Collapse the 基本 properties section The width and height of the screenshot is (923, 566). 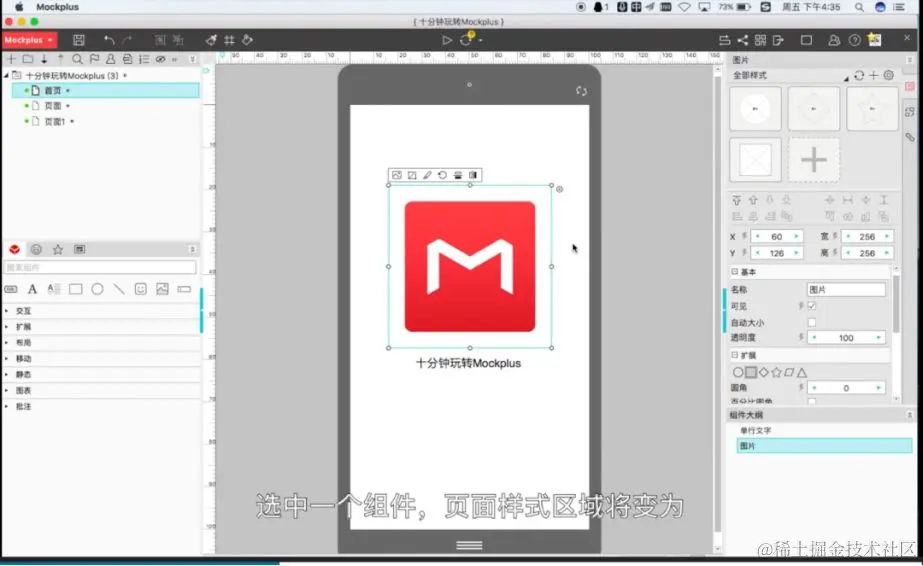tap(735, 272)
